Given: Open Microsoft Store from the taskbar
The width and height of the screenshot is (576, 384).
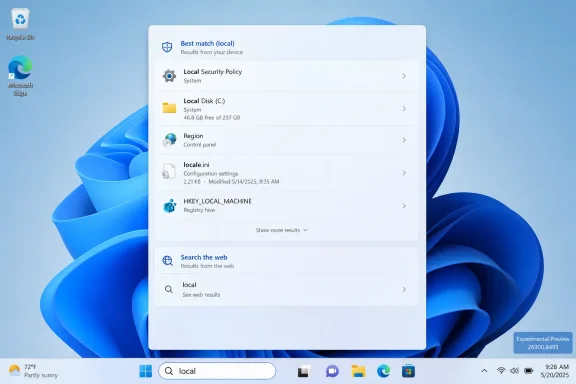Looking at the screenshot, I should coord(408,371).
